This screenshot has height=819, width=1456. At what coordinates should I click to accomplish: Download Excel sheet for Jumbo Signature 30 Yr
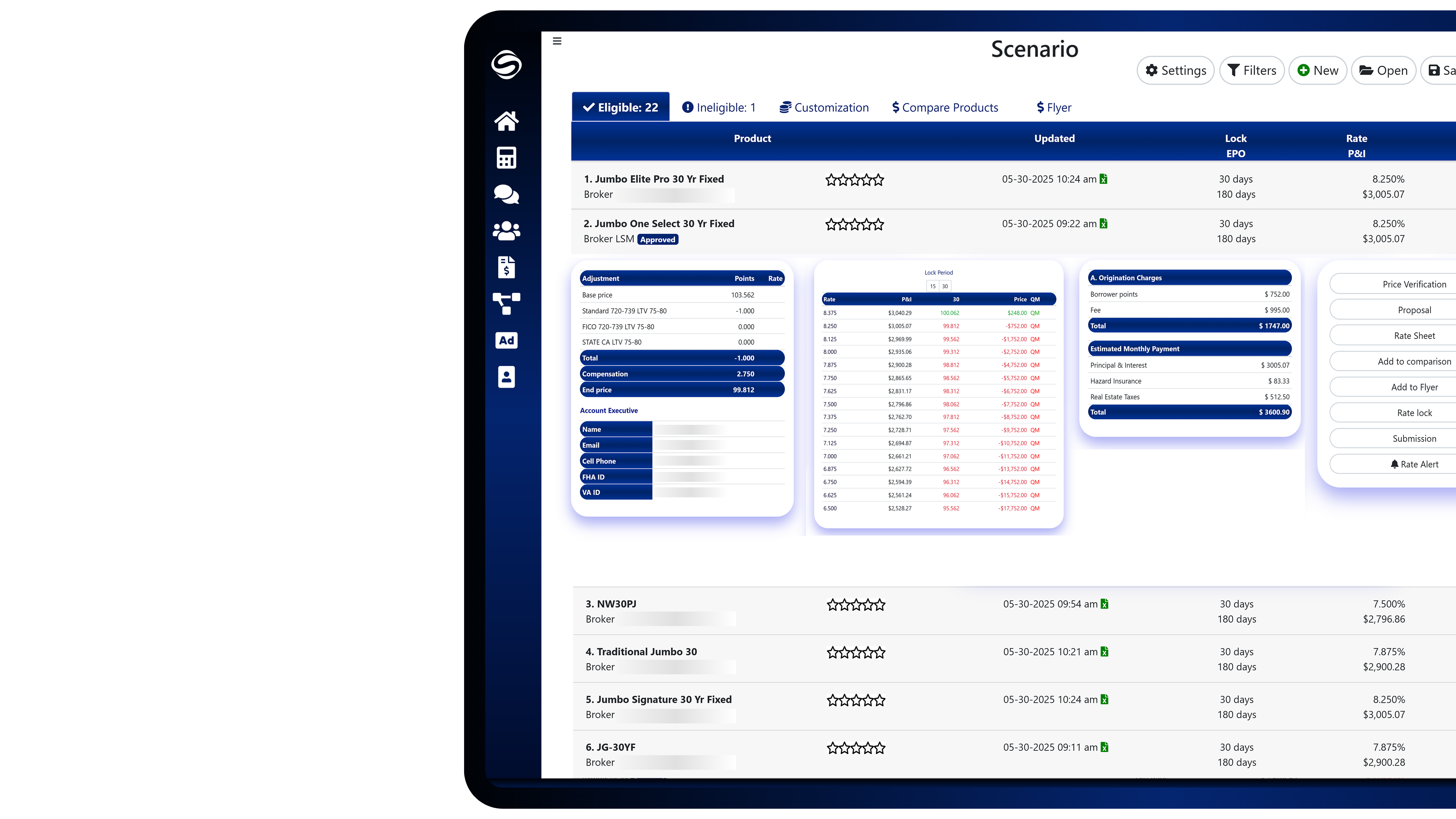(x=1104, y=700)
